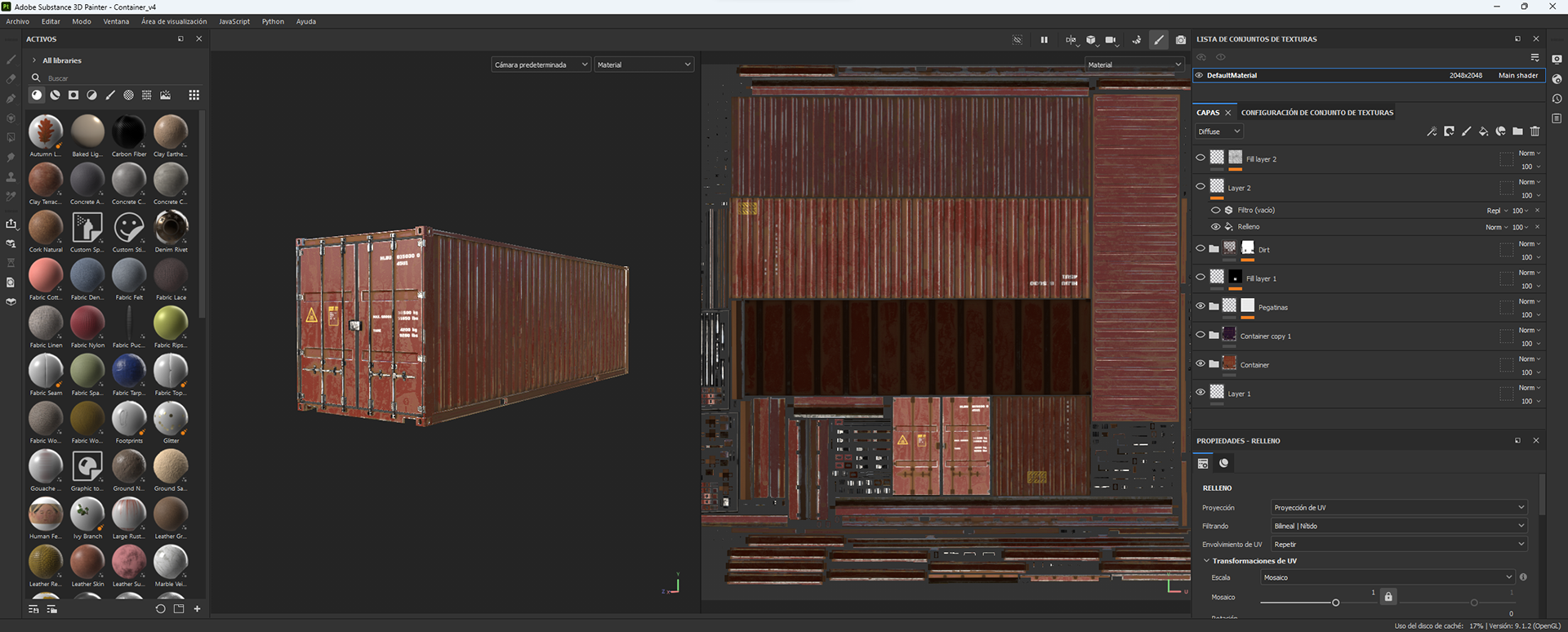
Task: Hide the DefaultMaterial texture set
Action: click(x=1199, y=75)
